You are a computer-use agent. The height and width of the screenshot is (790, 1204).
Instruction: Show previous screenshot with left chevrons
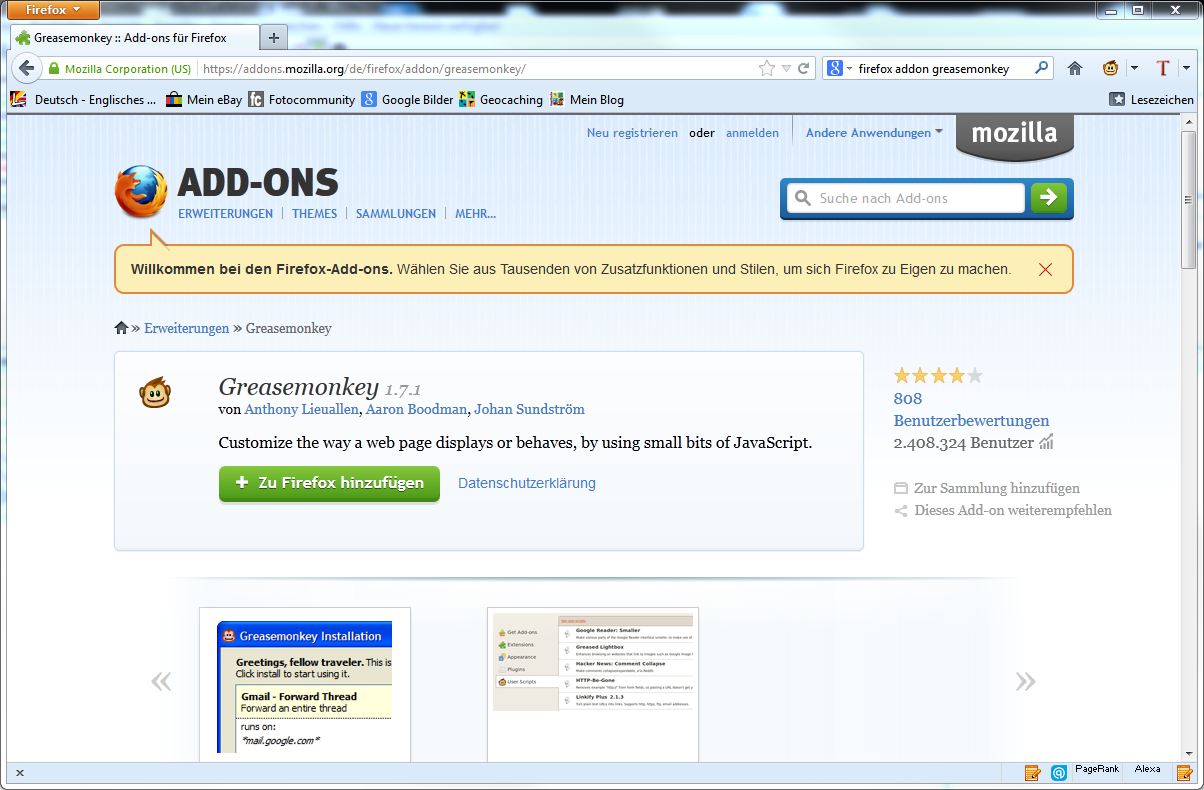pos(161,682)
